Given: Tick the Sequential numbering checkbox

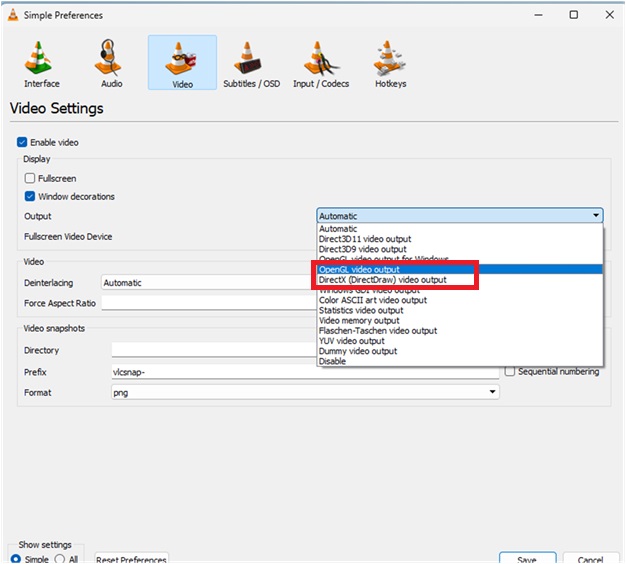Looking at the screenshot, I should 510,372.
